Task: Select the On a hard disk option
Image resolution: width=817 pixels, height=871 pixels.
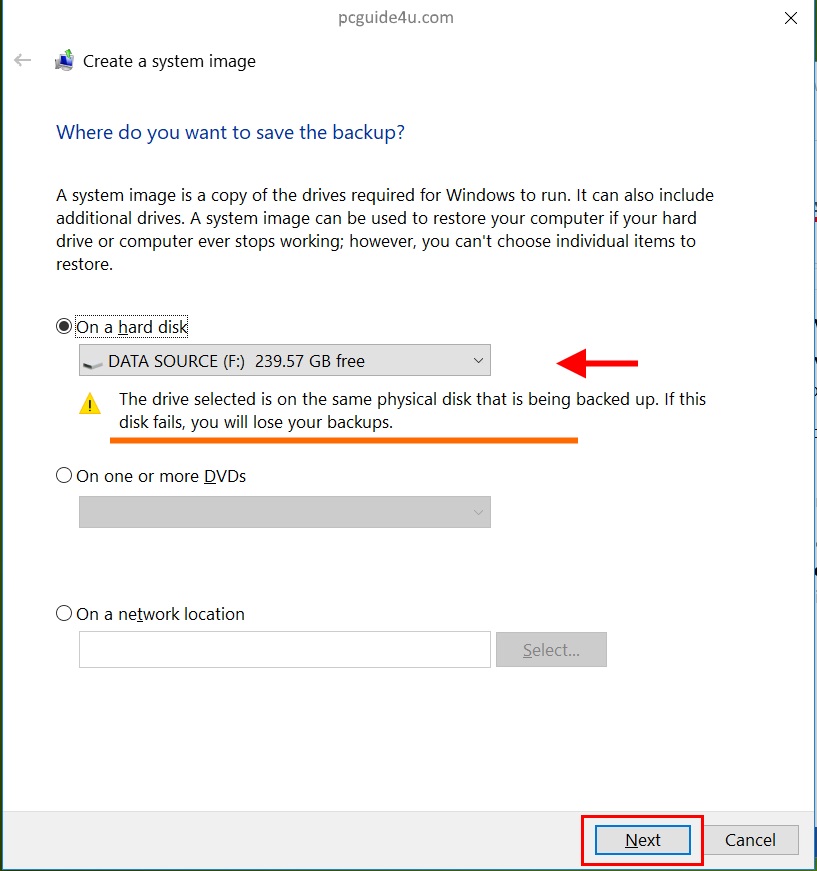Action: pos(65,327)
